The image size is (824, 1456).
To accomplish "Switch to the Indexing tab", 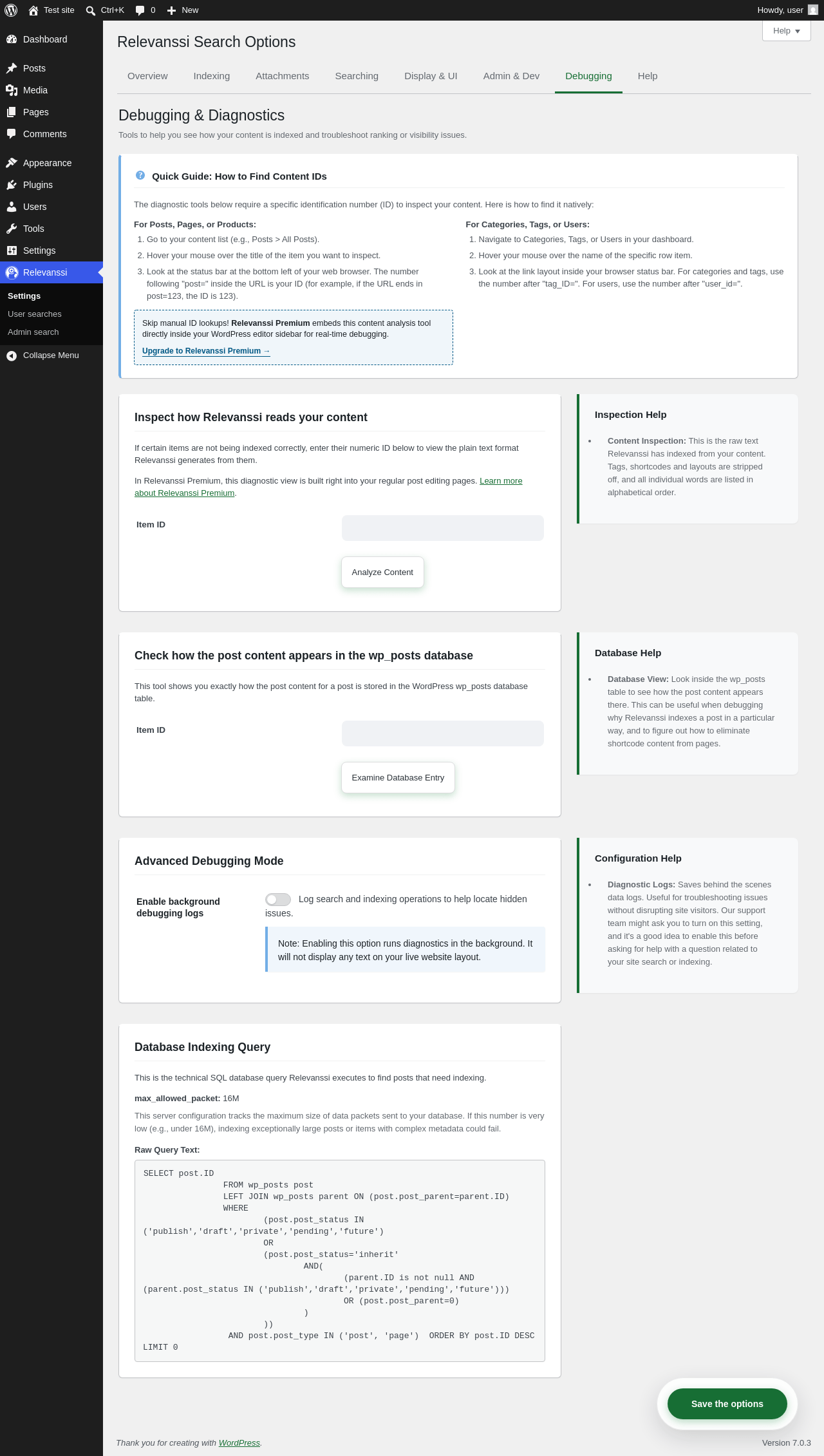I will click(x=212, y=76).
